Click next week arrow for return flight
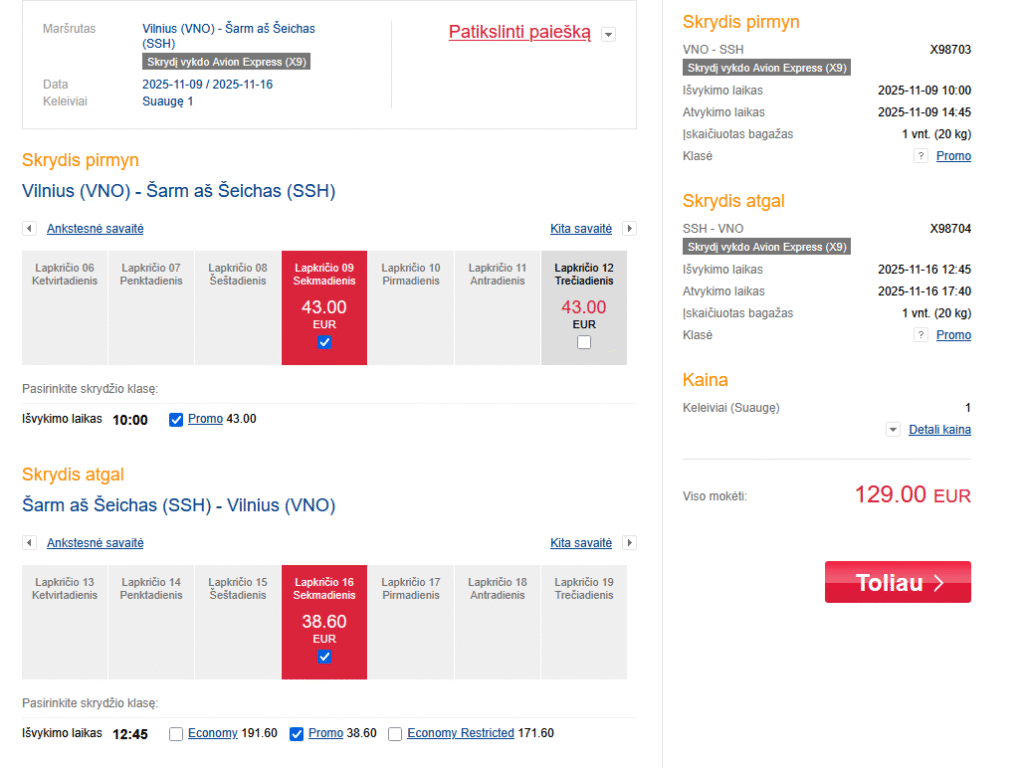Viewport: 1024px width, 768px height. click(629, 543)
